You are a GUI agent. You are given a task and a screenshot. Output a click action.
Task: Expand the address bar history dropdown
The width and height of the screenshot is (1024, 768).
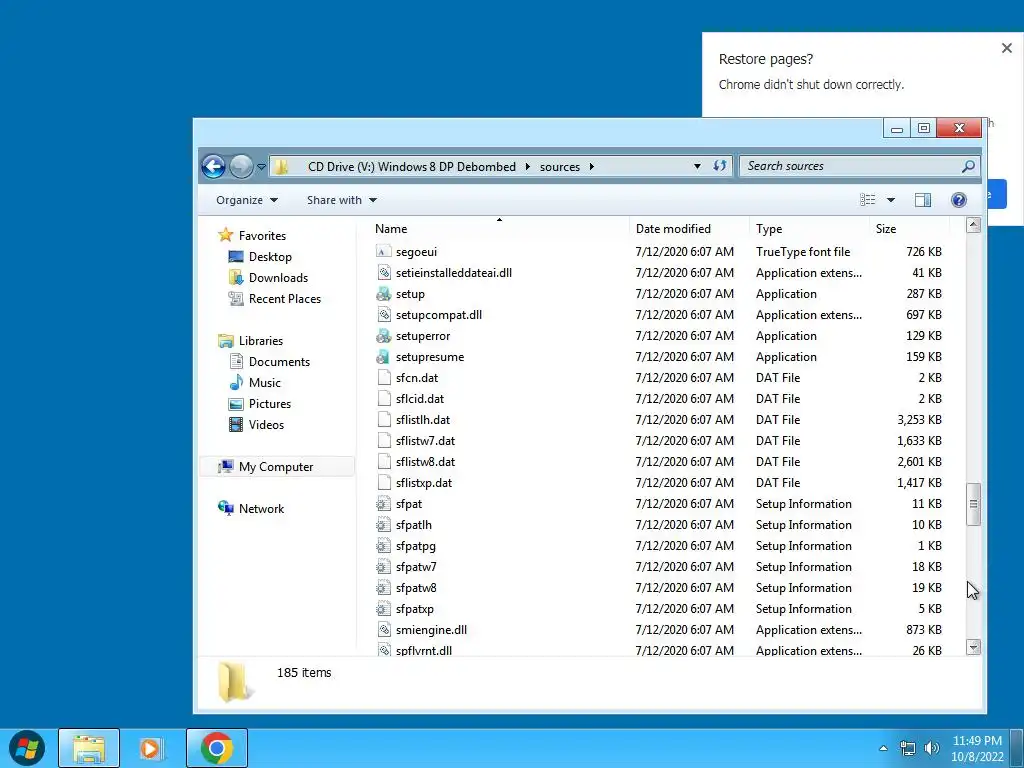pyautogui.click(x=697, y=167)
